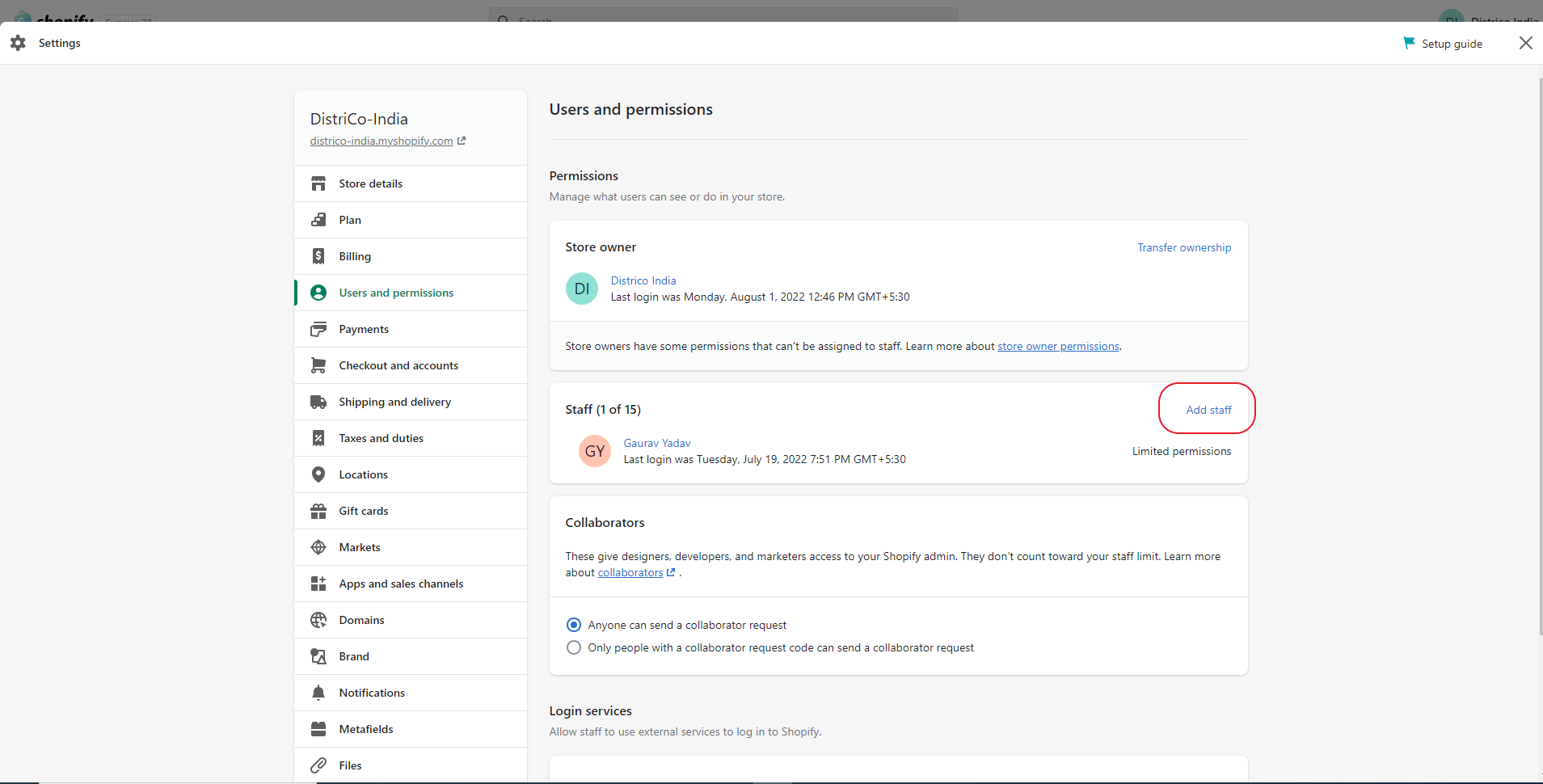The height and width of the screenshot is (784, 1543).
Task: Click the Notifications bell icon
Action: (318, 693)
